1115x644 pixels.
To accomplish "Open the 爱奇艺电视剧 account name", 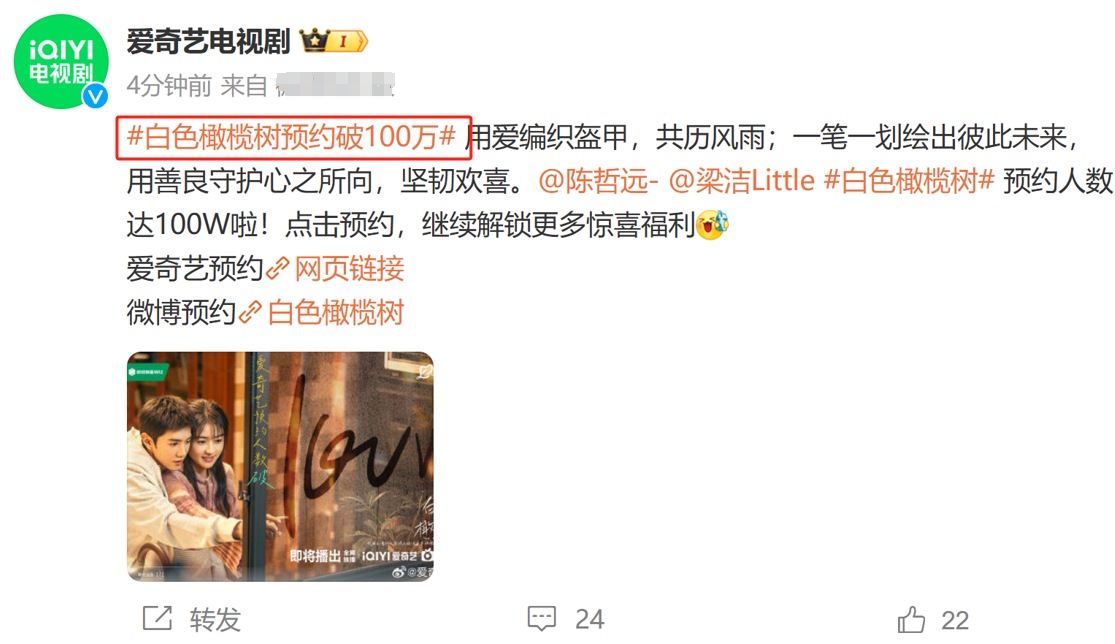I will coord(208,42).
